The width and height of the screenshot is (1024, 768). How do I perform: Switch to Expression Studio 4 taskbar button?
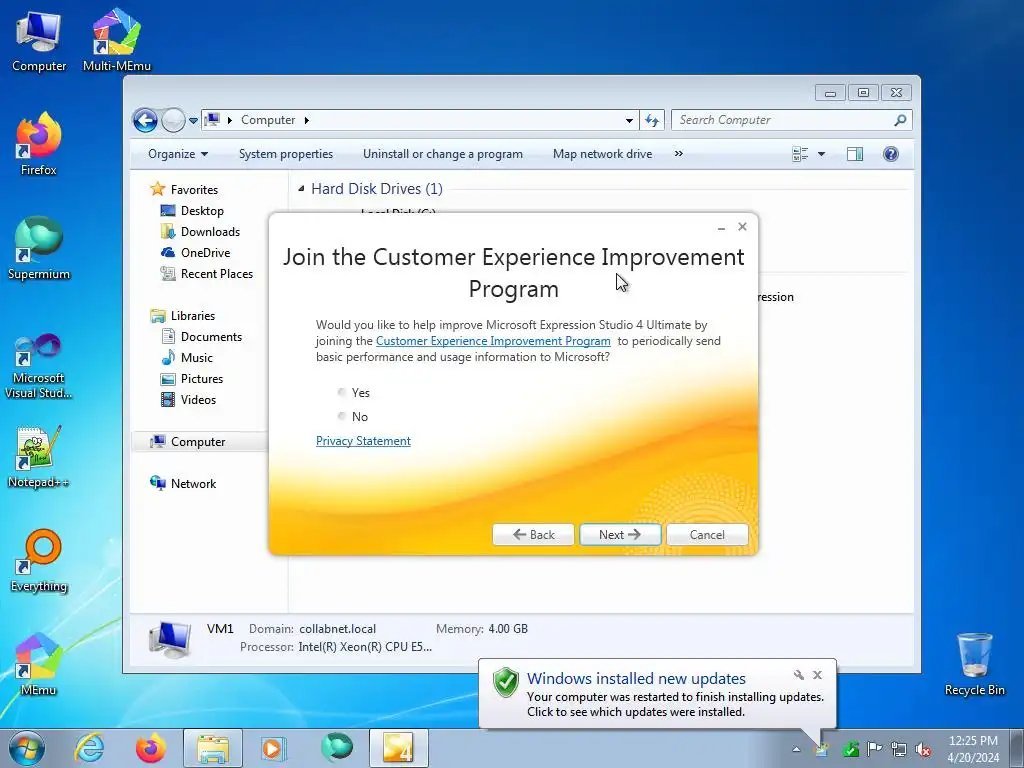pos(398,748)
